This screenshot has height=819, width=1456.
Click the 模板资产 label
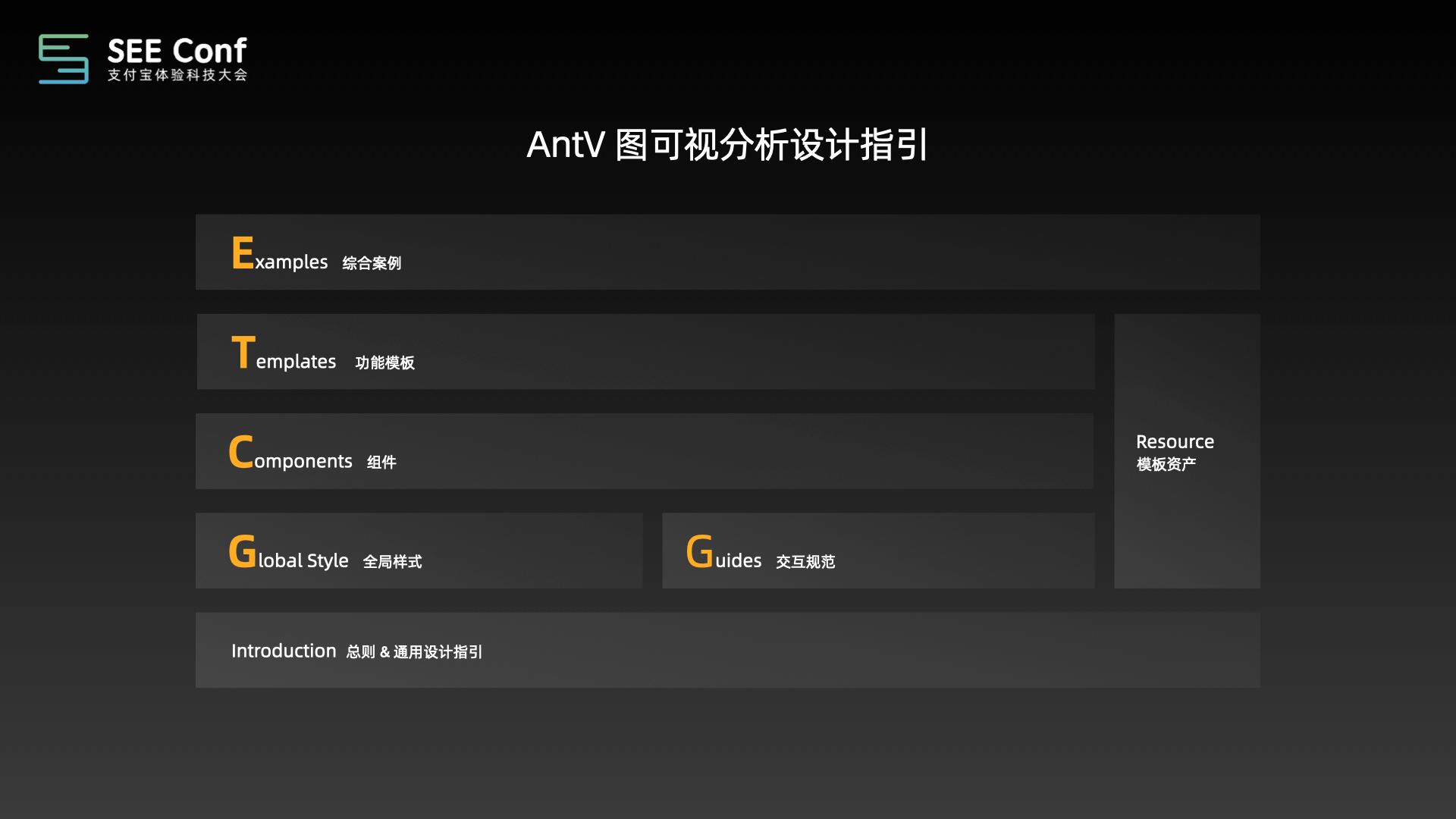point(1166,464)
